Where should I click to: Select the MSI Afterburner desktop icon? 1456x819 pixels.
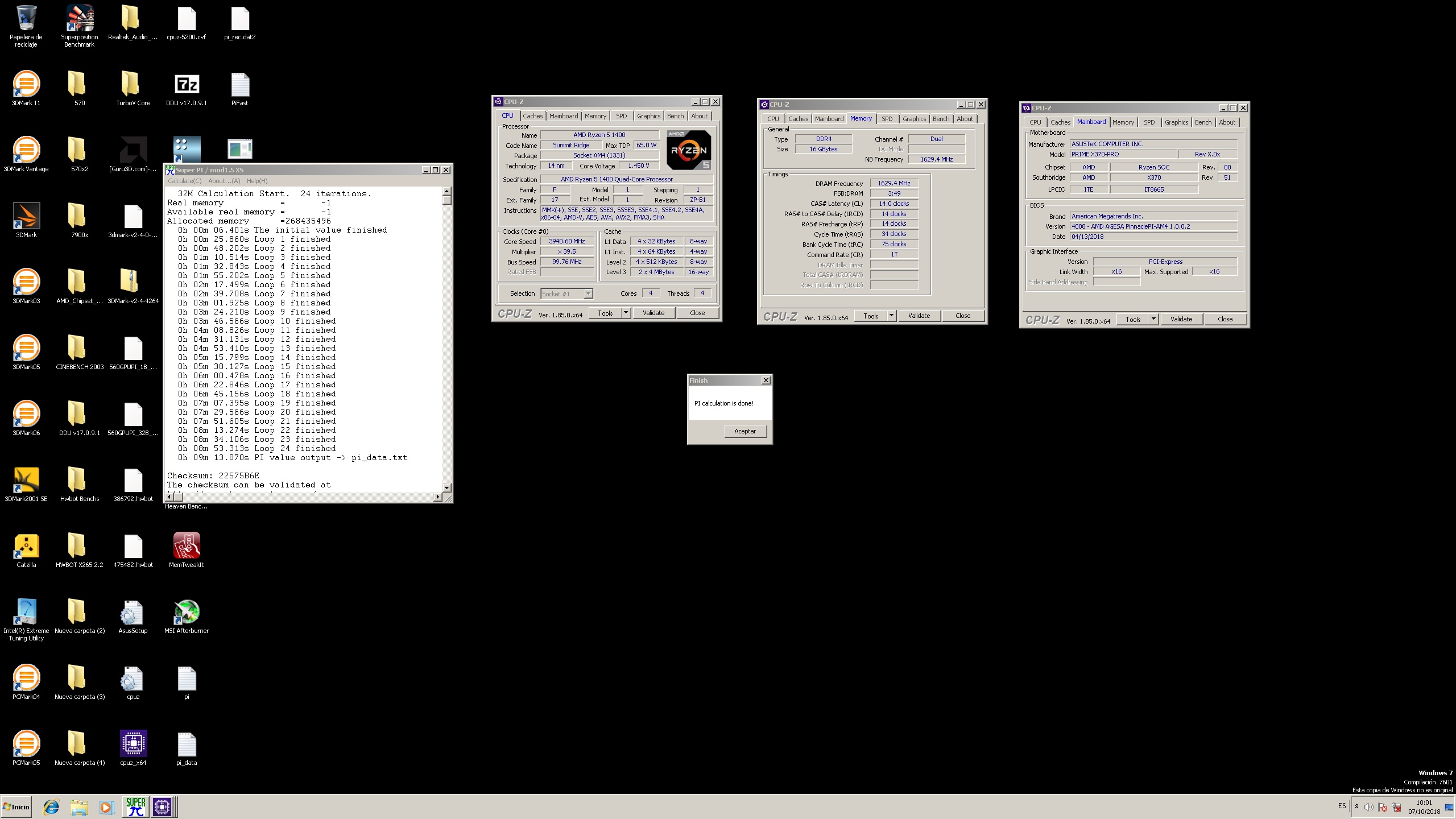tap(186, 616)
